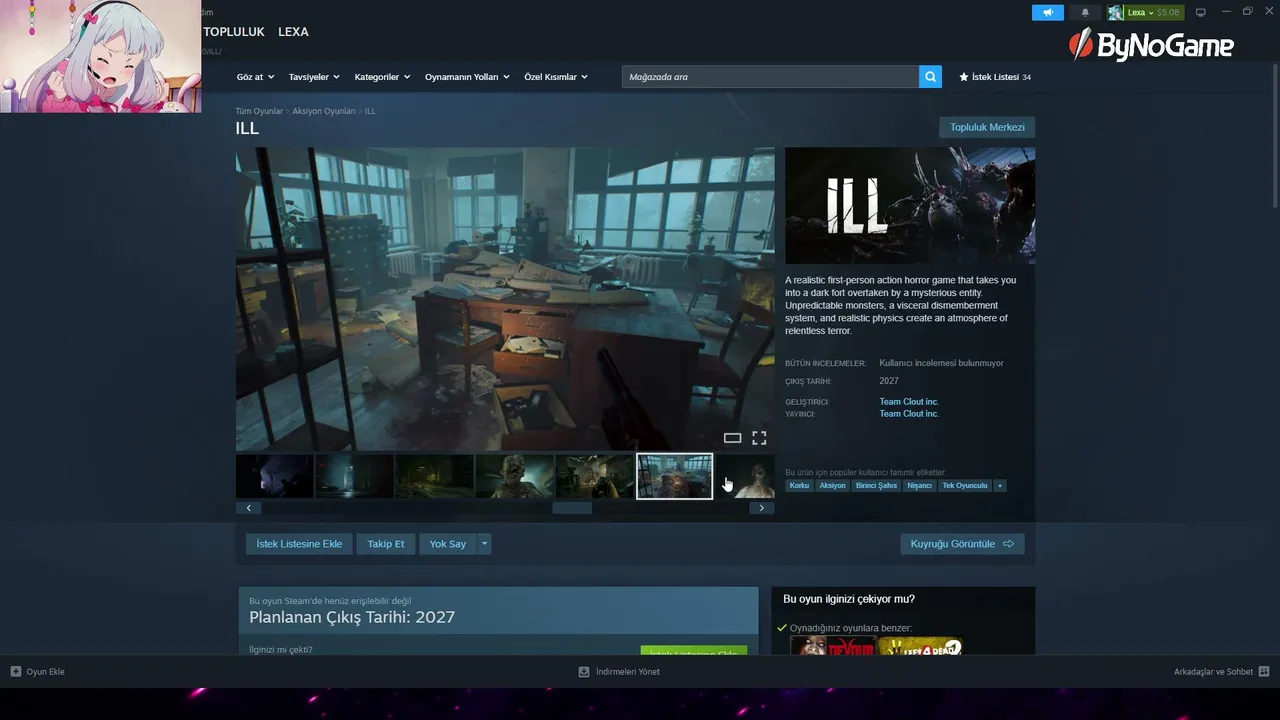Click the downloads icon beside İndirmeleri Yönet

[584, 672]
